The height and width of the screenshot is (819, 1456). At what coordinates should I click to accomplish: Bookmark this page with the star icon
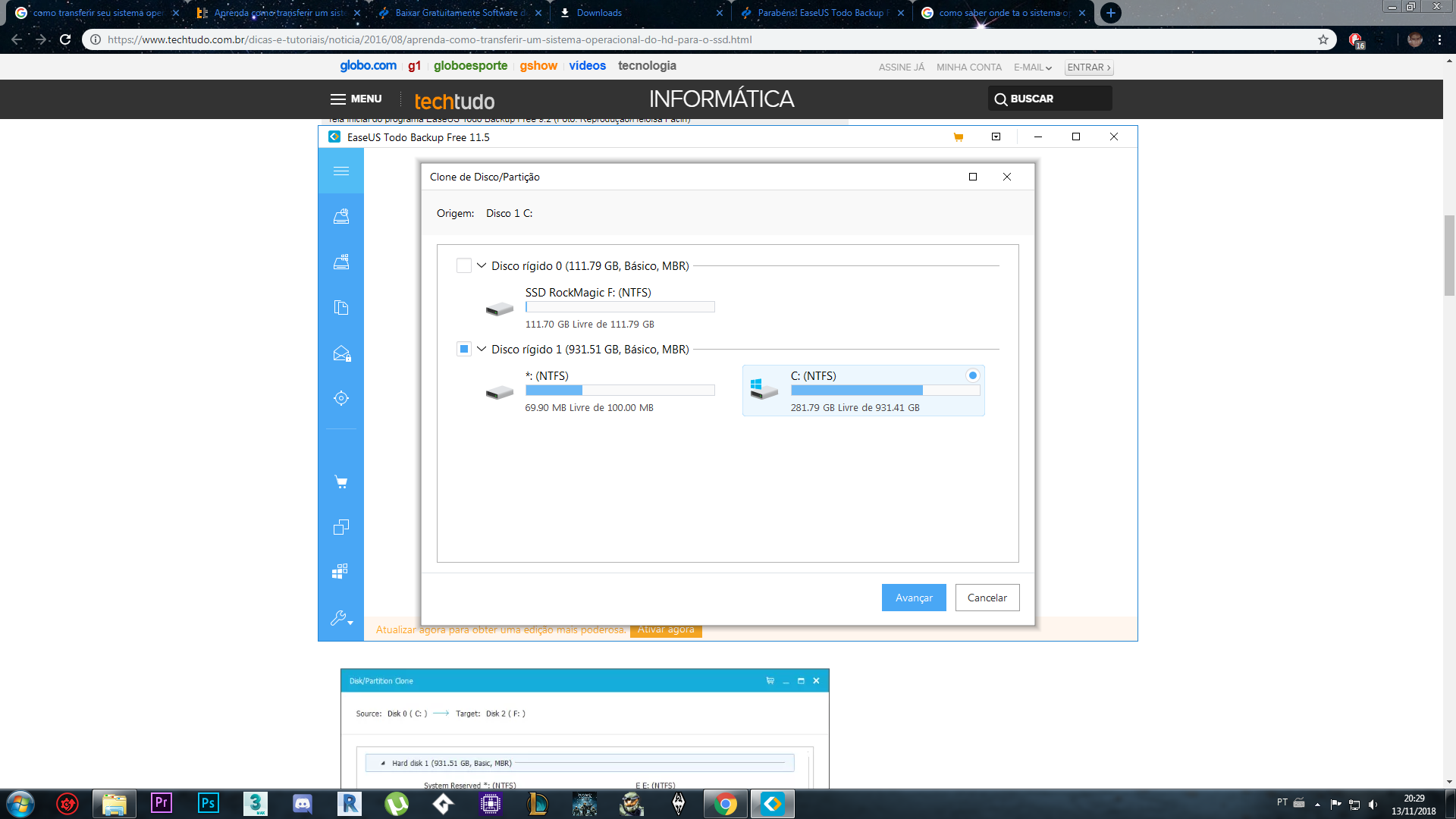pos(1323,39)
